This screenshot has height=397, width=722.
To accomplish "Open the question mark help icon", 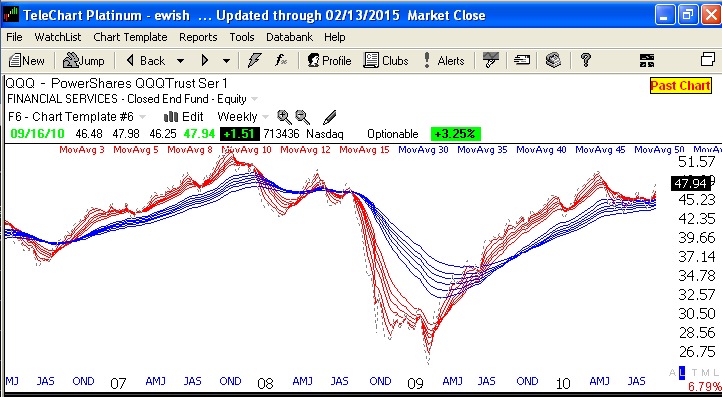I will click(x=586, y=60).
